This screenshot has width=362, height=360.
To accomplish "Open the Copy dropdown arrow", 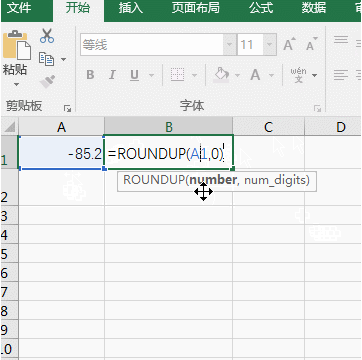I will pos(63,60).
